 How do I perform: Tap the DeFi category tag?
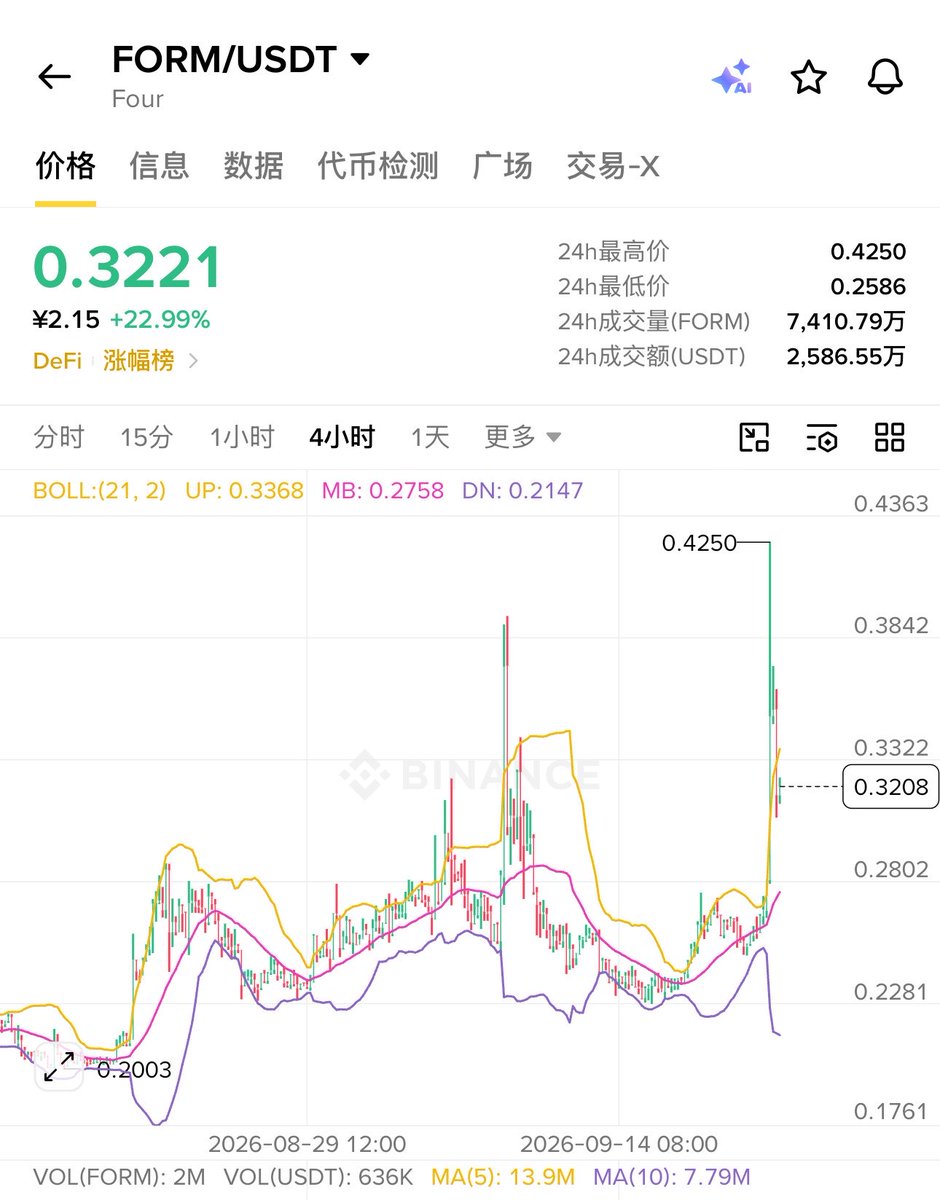pos(58,361)
